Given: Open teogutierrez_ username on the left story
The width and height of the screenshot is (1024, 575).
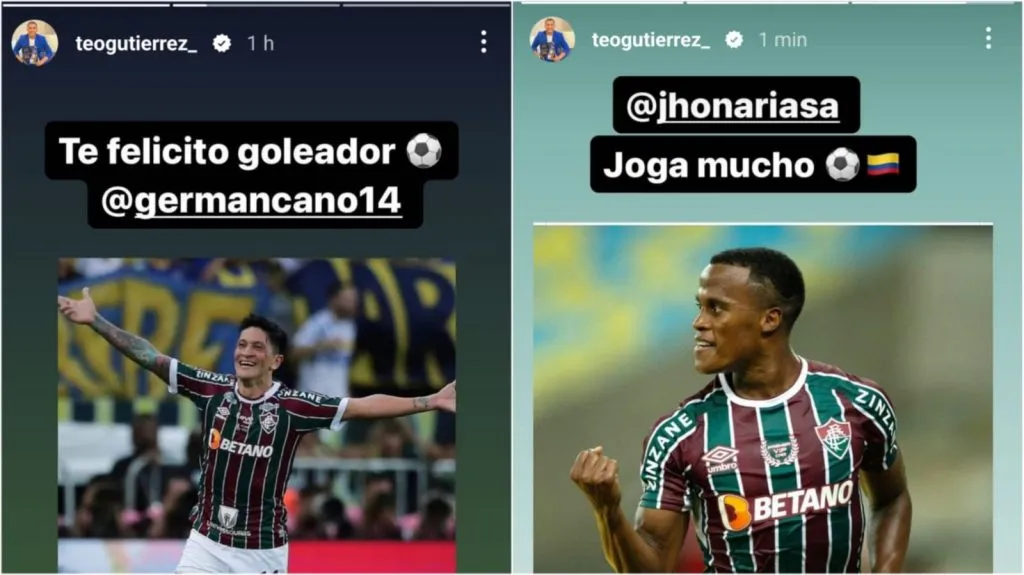Looking at the screenshot, I should (136, 44).
